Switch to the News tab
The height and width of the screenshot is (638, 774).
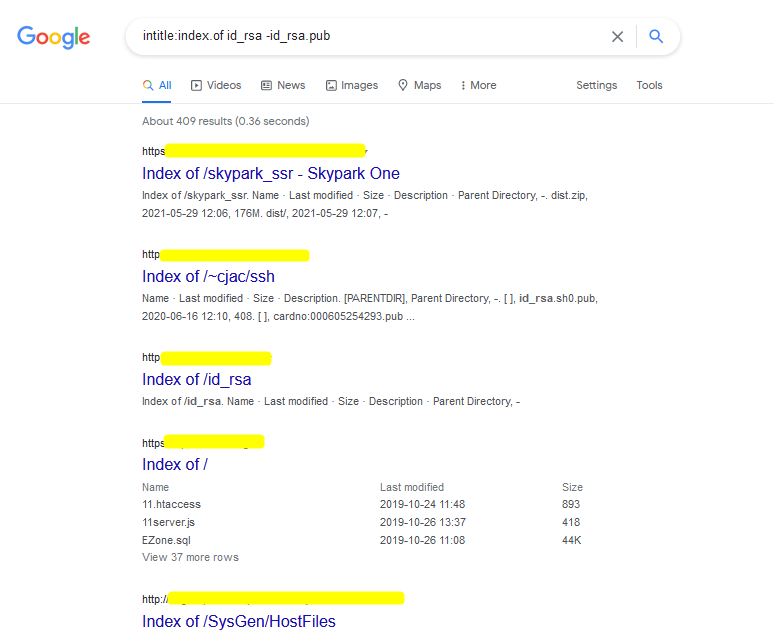click(283, 85)
